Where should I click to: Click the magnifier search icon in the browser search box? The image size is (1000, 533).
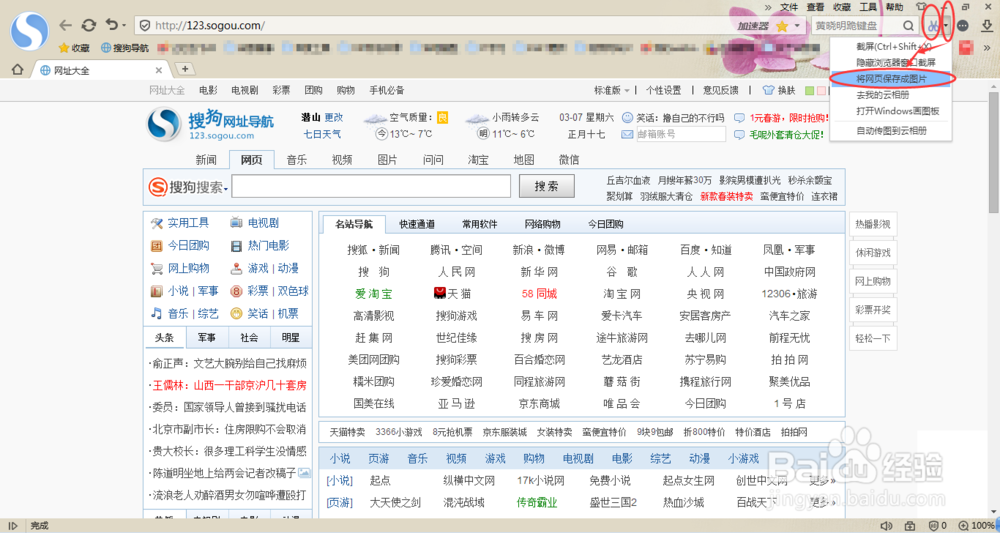point(908,26)
